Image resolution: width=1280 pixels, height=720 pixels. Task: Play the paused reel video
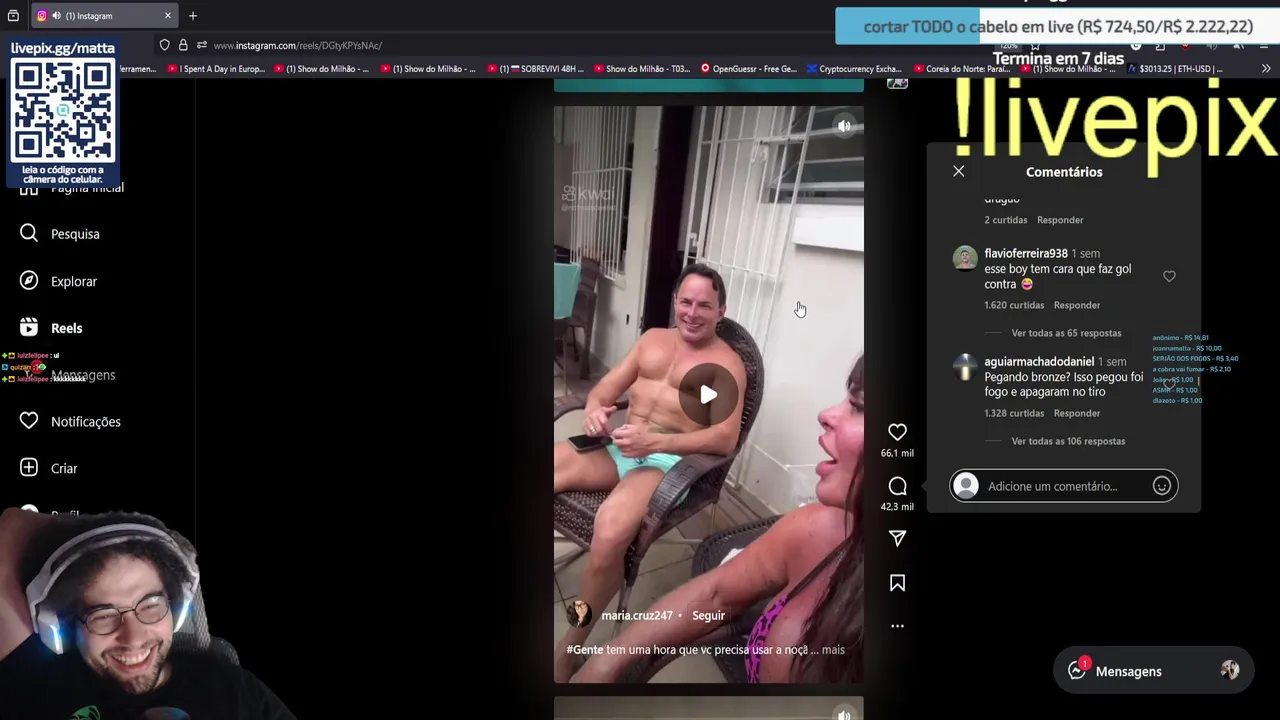[x=708, y=394]
